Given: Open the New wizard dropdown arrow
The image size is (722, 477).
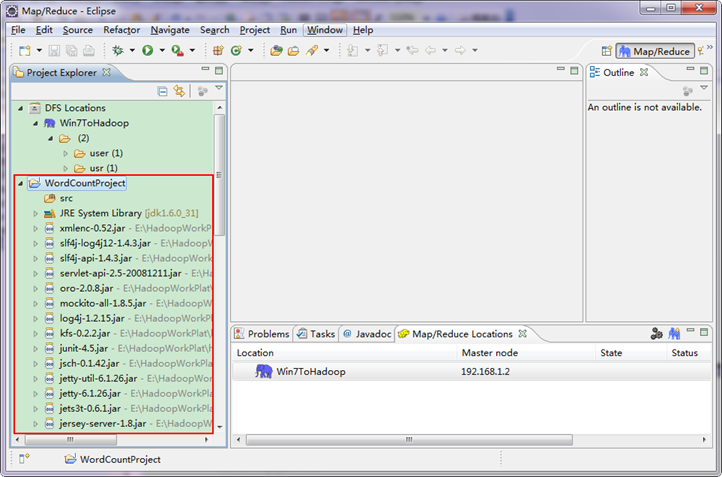Looking at the screenshot, I should (x=39, y=50).
